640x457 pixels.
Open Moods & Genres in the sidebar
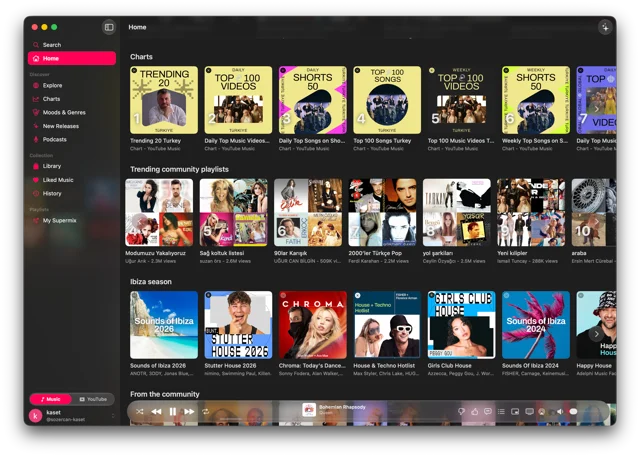[72, 113]
